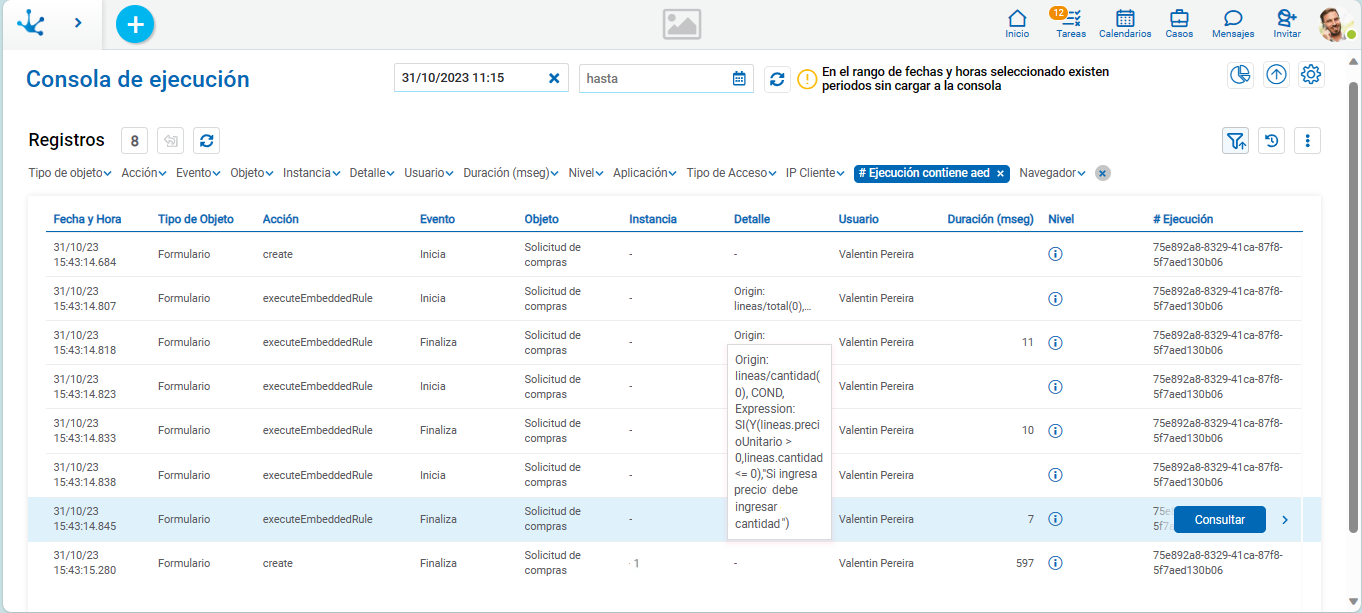Click the Consultar button
Screen dimensions: 1362x613
pos(1219,520)
